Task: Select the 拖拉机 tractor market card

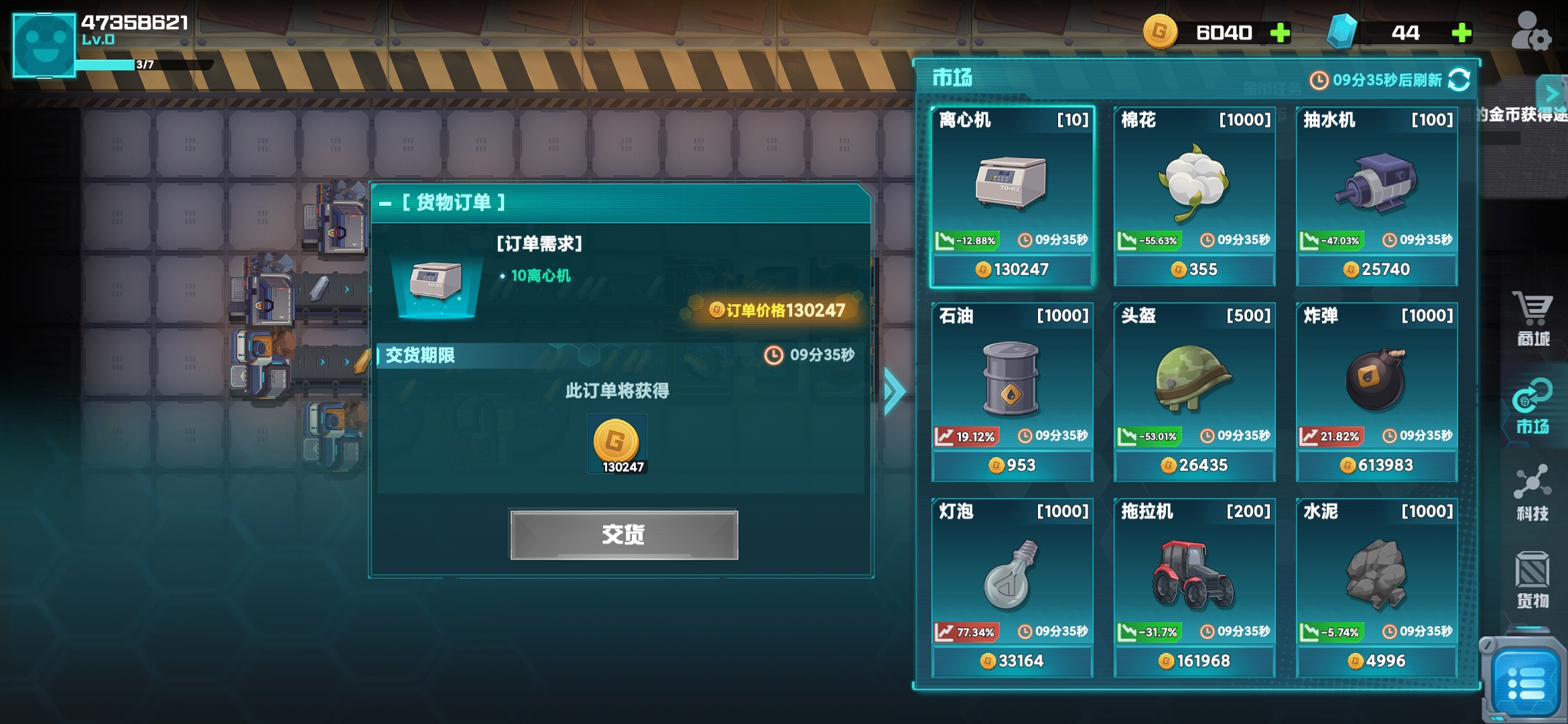Action: point(1195,588)
